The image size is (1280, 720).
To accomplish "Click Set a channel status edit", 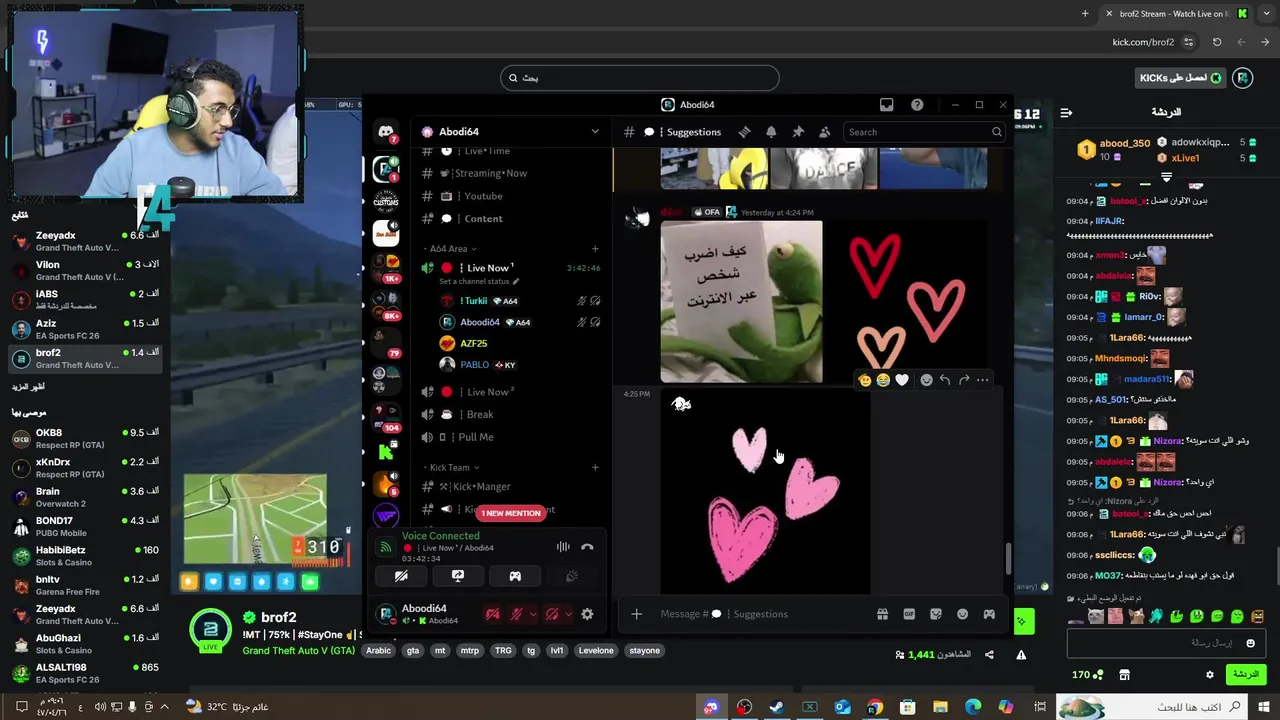I will point(479,282).
